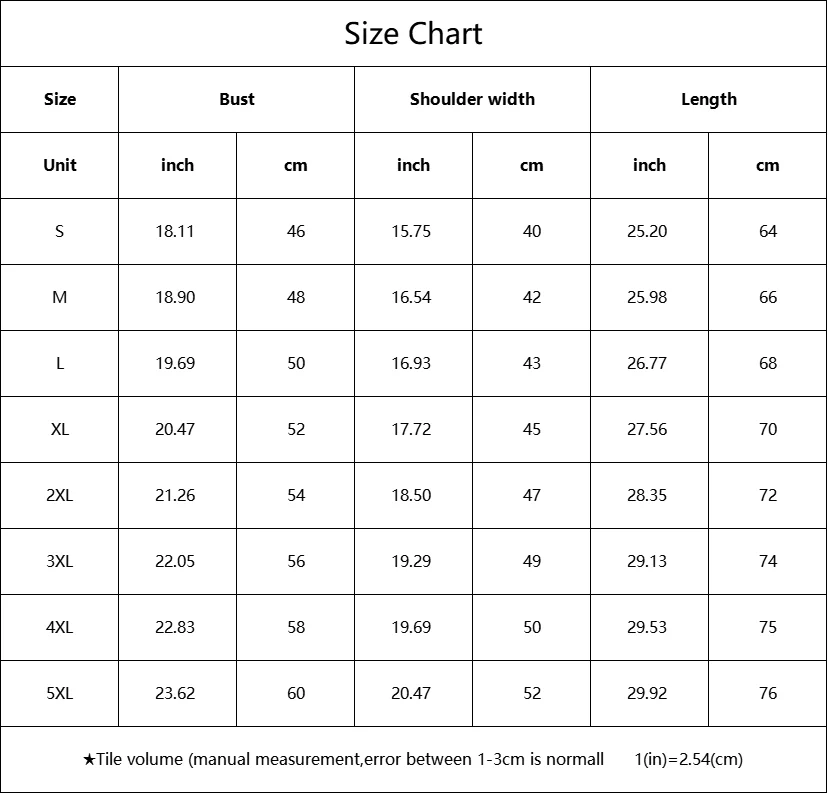Screen dimensions: 828x793
Task: Select the Shoulder width column header
Action: (x=472, y=99)
